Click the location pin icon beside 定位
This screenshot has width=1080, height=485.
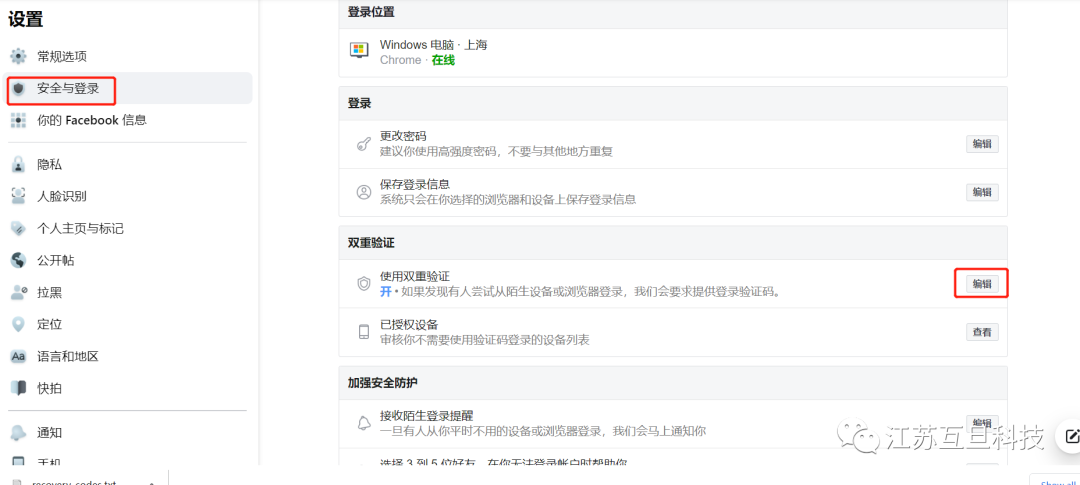[18, 324]
